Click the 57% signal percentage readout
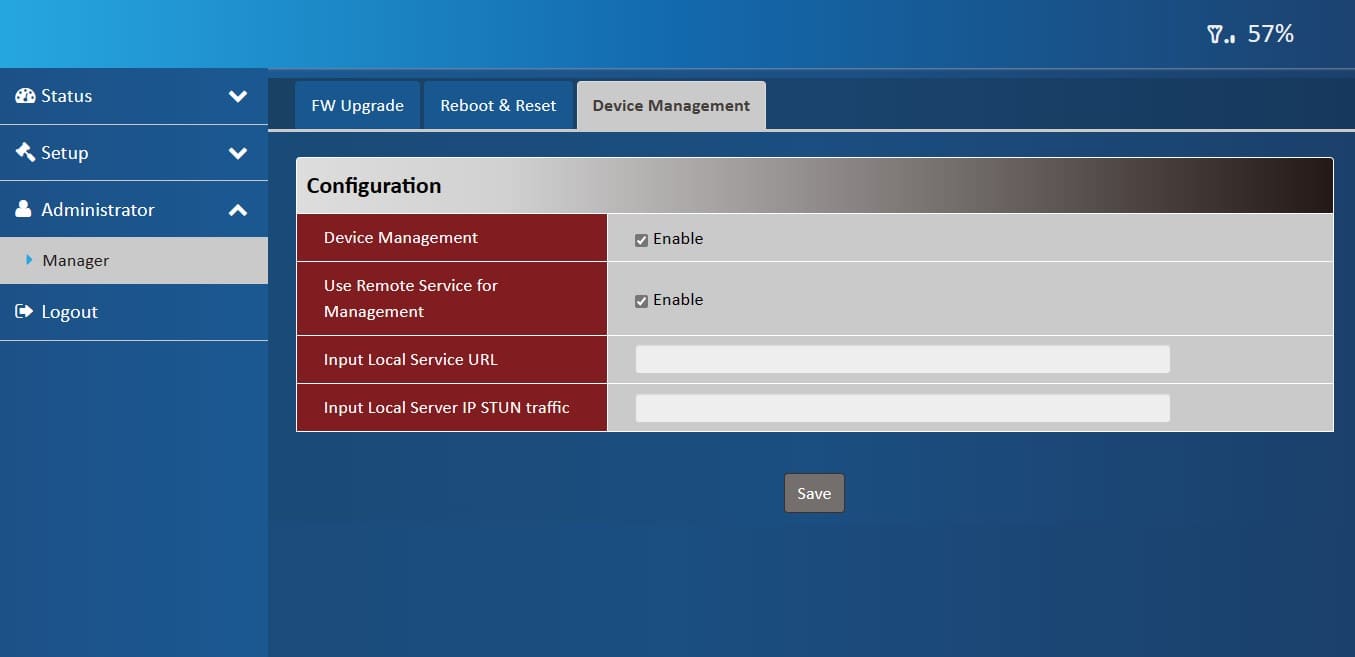This screenshot has width=1355, height=657. click(1270, 35)
